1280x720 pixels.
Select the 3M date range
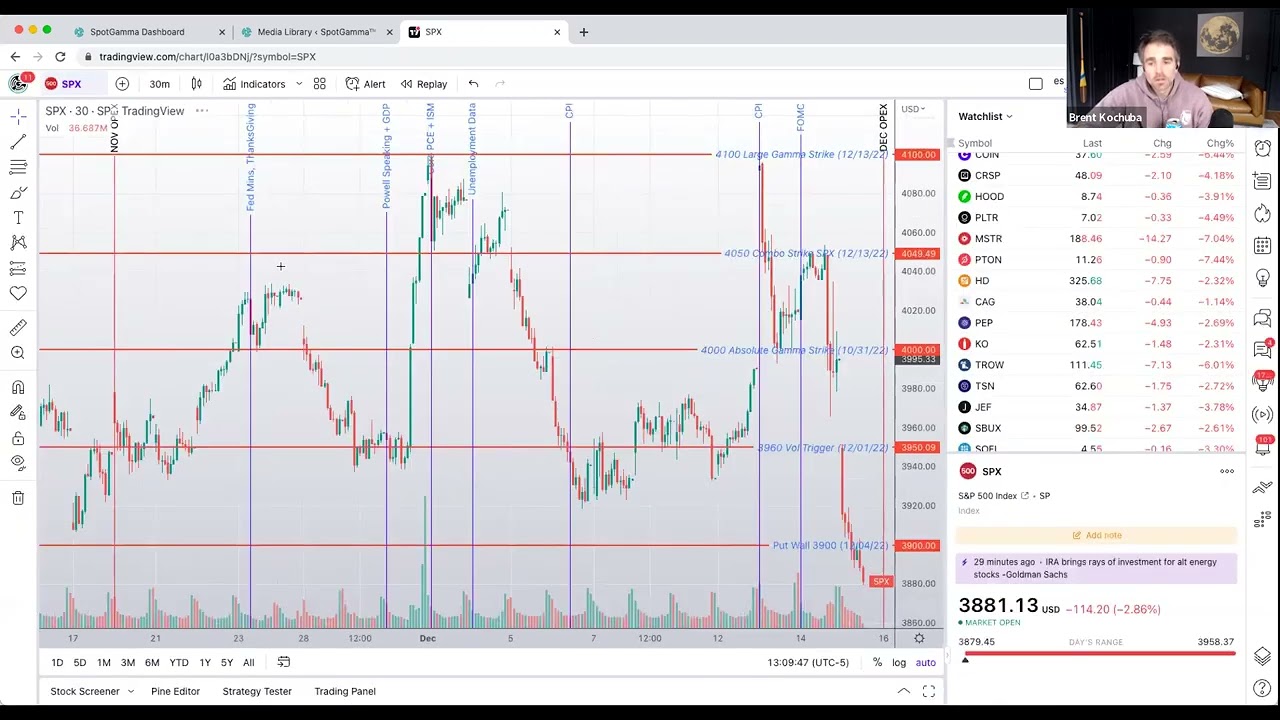128,663
